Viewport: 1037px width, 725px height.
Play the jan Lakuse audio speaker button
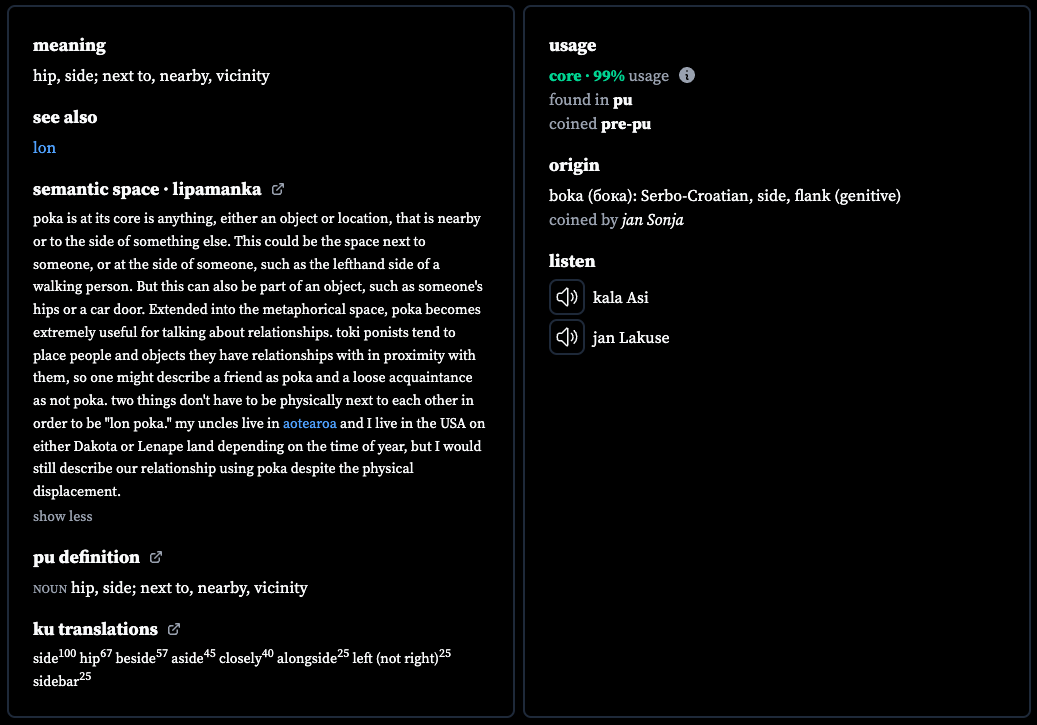click(x=567, y=337)
